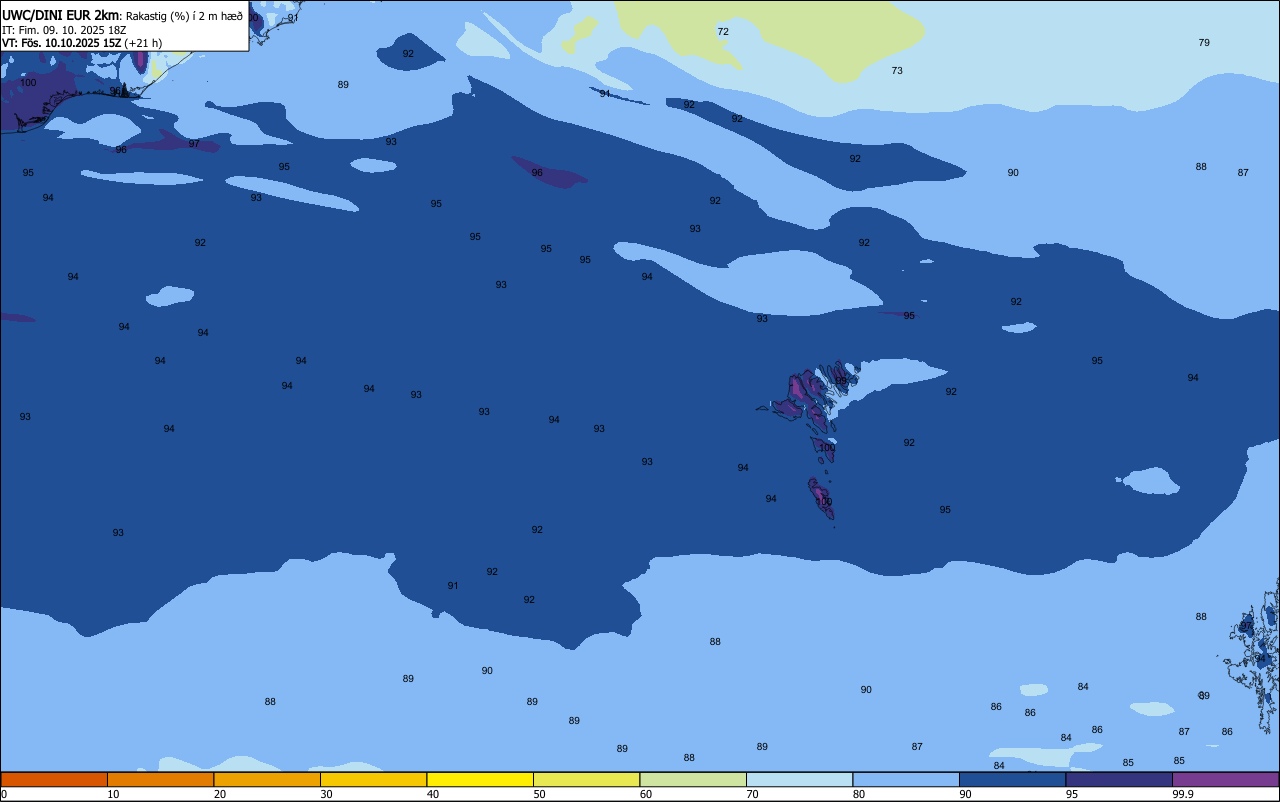Image resolution: width=1280 pixels, height=802 pixels.
Task: Click the humidity value 73 on the map
Action: [x=897, y=71]
